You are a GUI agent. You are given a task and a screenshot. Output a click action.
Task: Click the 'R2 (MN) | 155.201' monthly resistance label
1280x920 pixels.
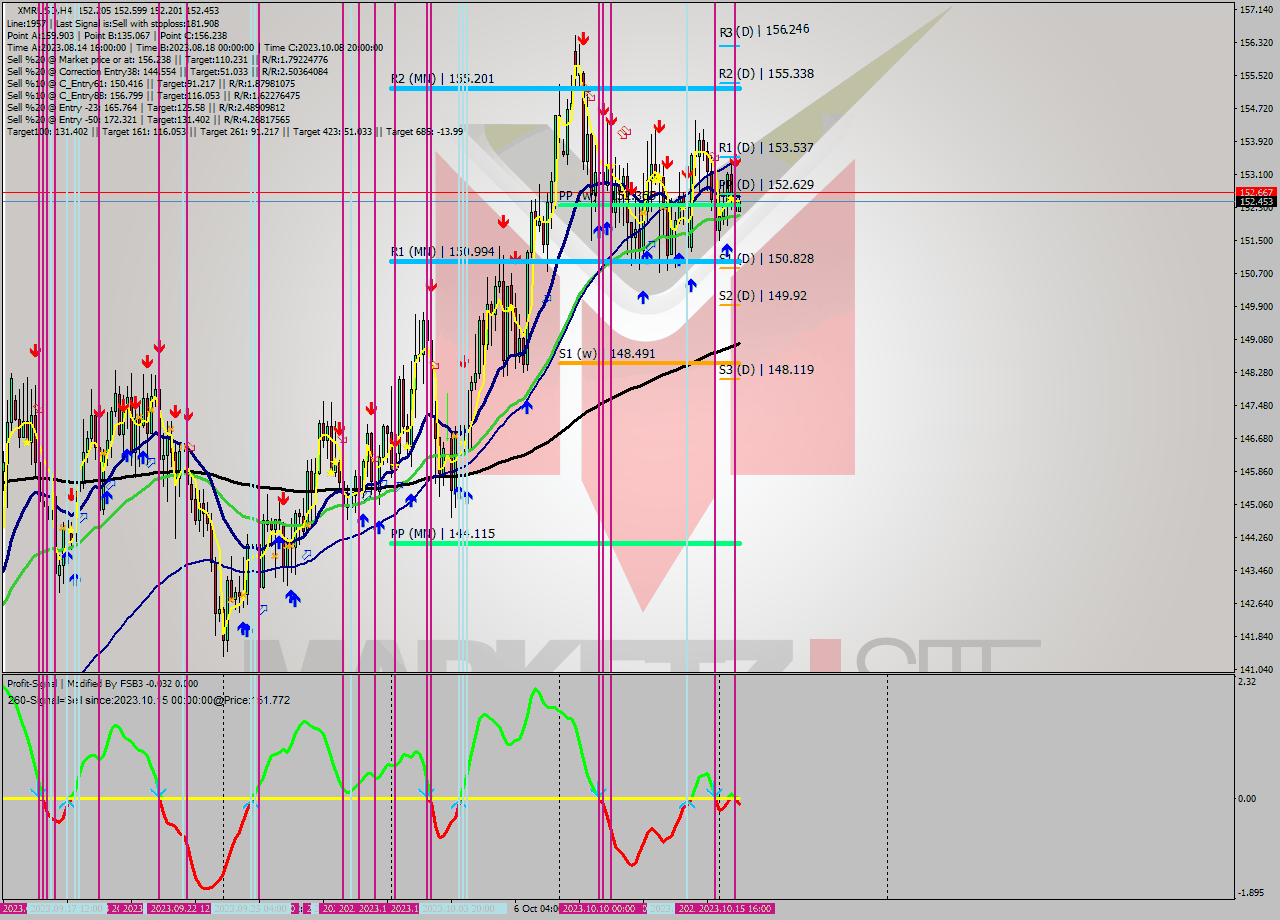pos(442,78)
